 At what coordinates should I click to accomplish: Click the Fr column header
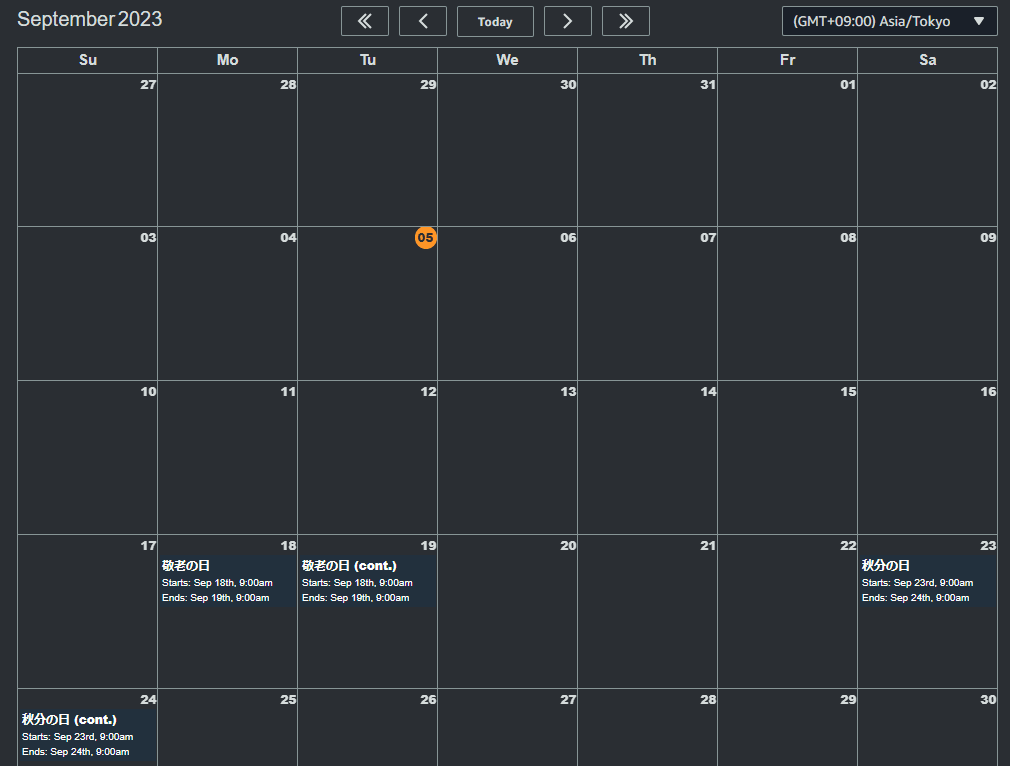pyautogui.click(x=787, y=60)
